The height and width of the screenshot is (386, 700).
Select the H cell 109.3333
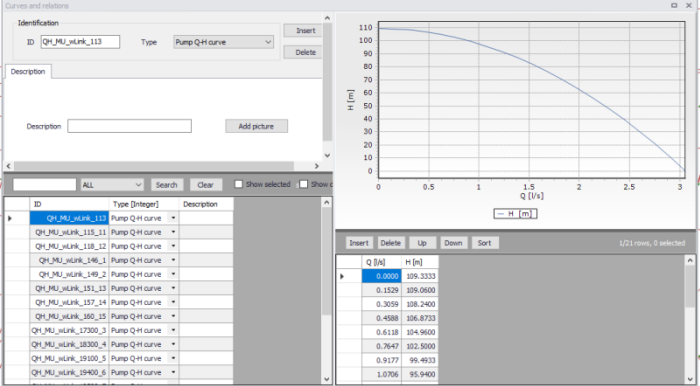pyautogui.click(x=420, y=276)
